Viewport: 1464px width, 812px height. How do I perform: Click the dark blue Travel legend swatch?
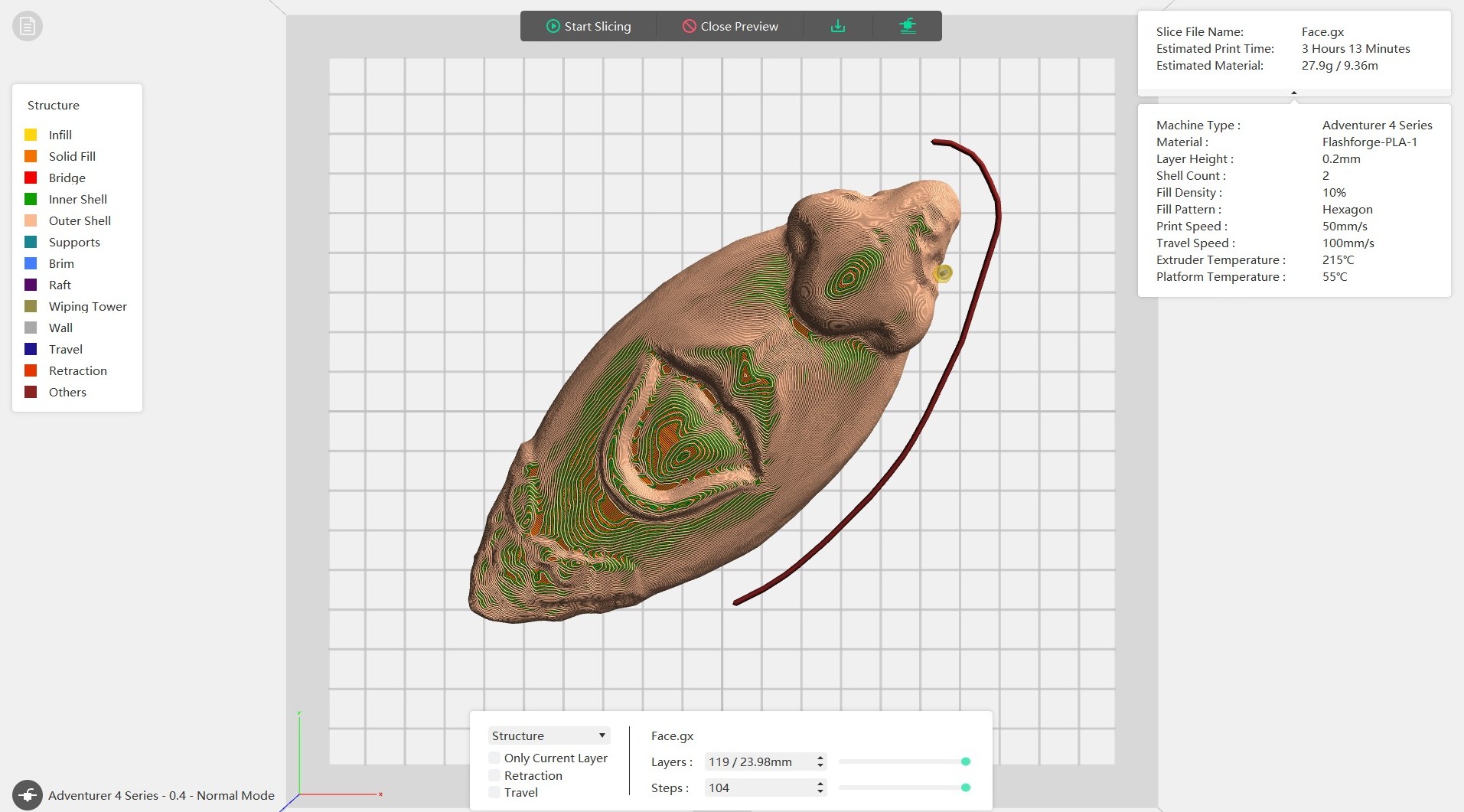[31, 349]
